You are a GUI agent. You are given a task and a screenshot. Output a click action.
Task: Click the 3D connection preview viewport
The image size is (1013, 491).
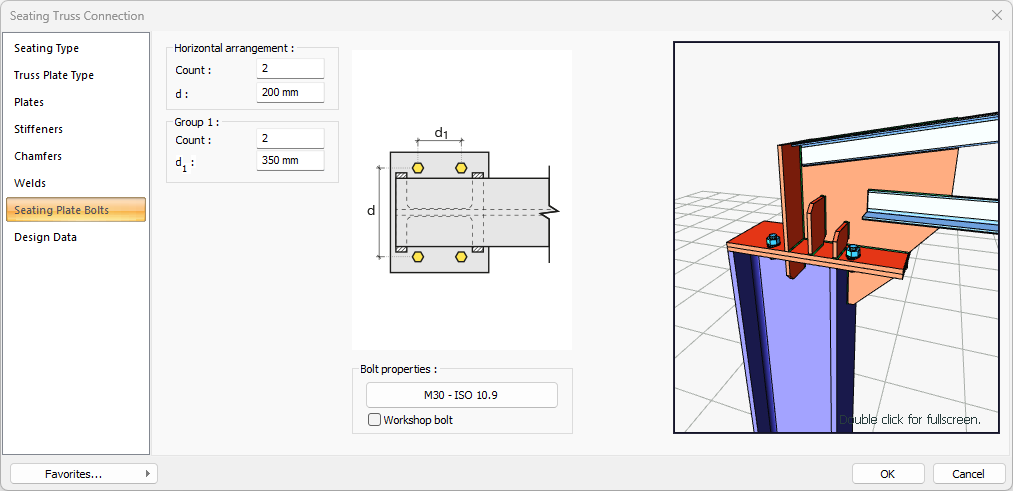[x=836, y=237]
